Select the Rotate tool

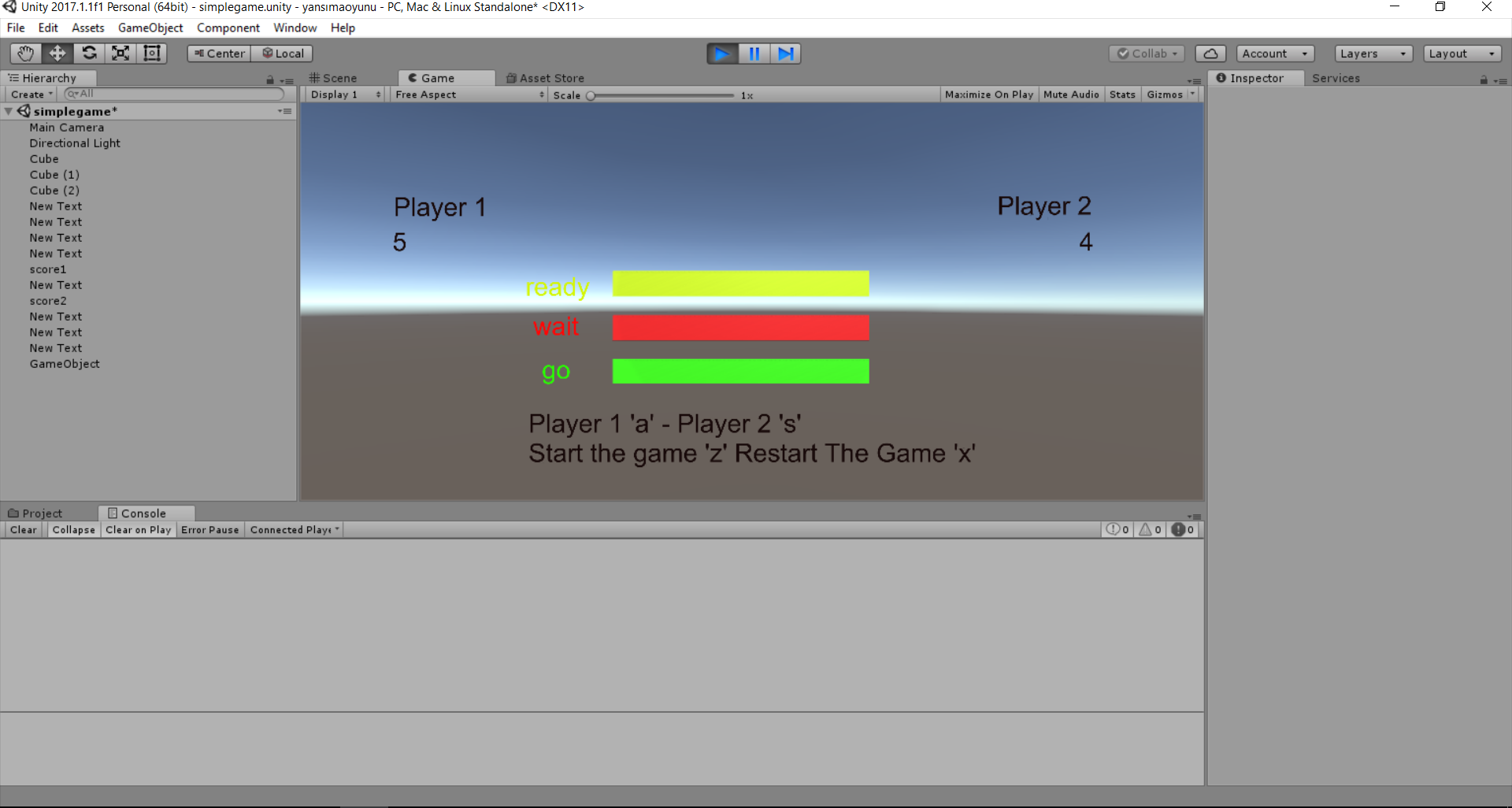[x=89, y=54]
